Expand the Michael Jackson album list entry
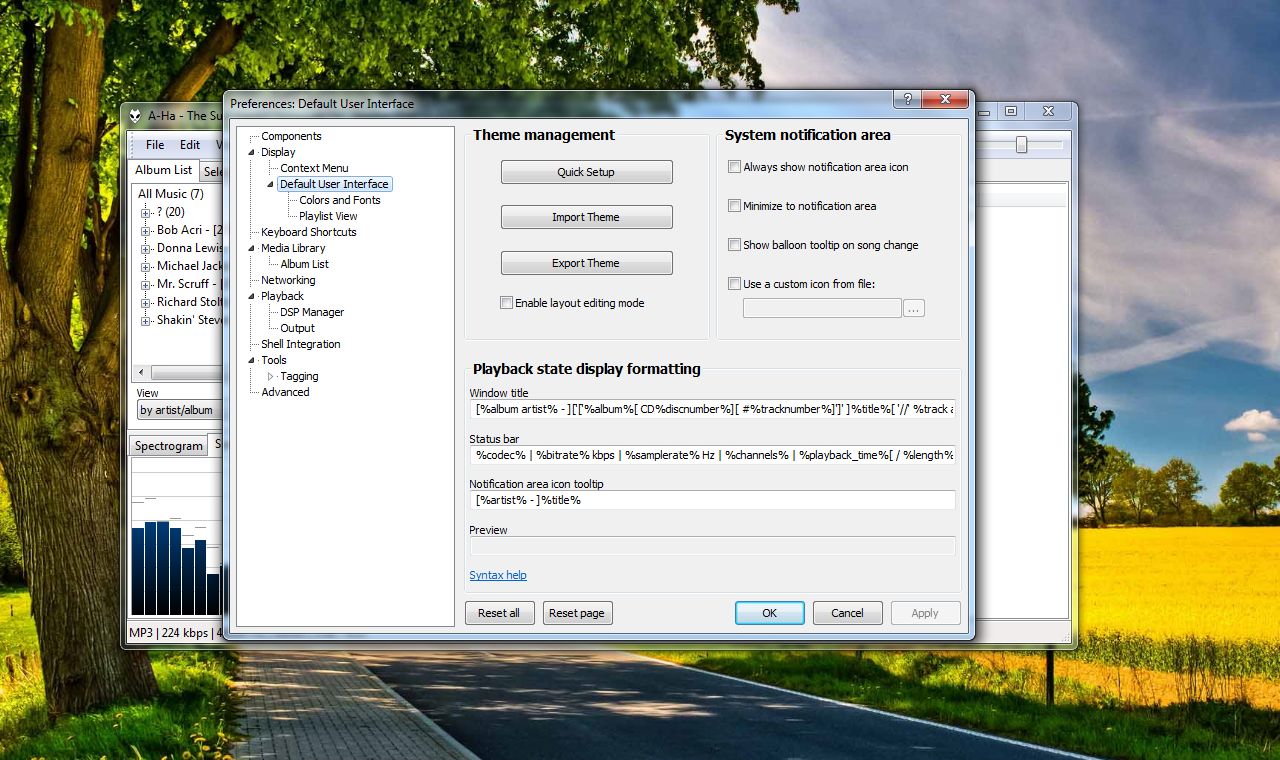This screenshot has width=1280, height=760. (146, 266)
